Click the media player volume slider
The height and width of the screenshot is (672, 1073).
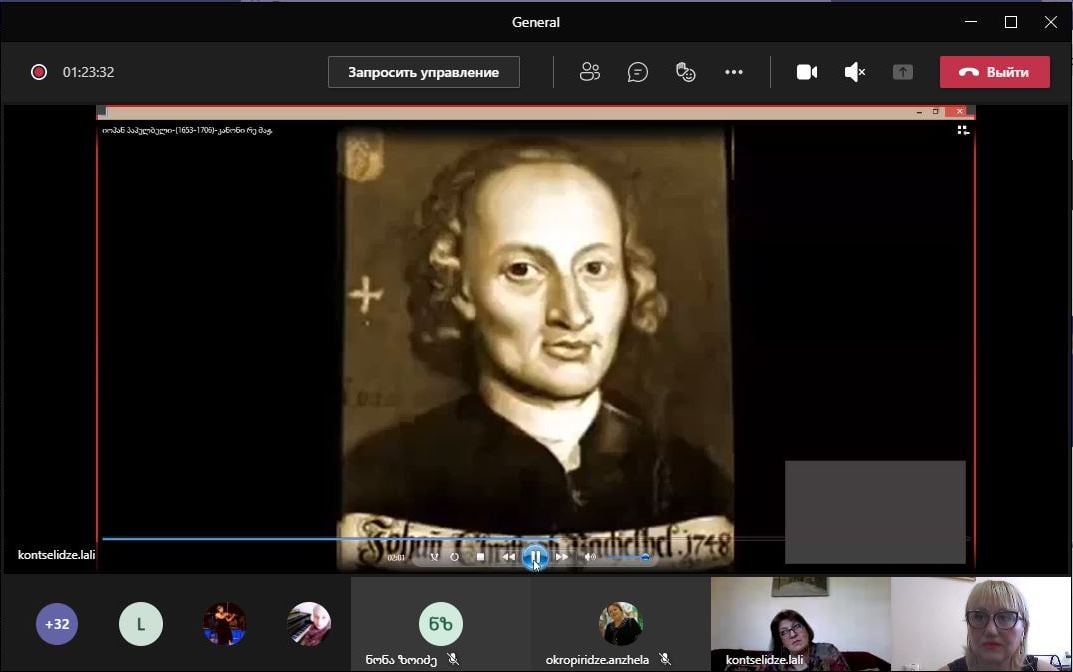(626, 557)
